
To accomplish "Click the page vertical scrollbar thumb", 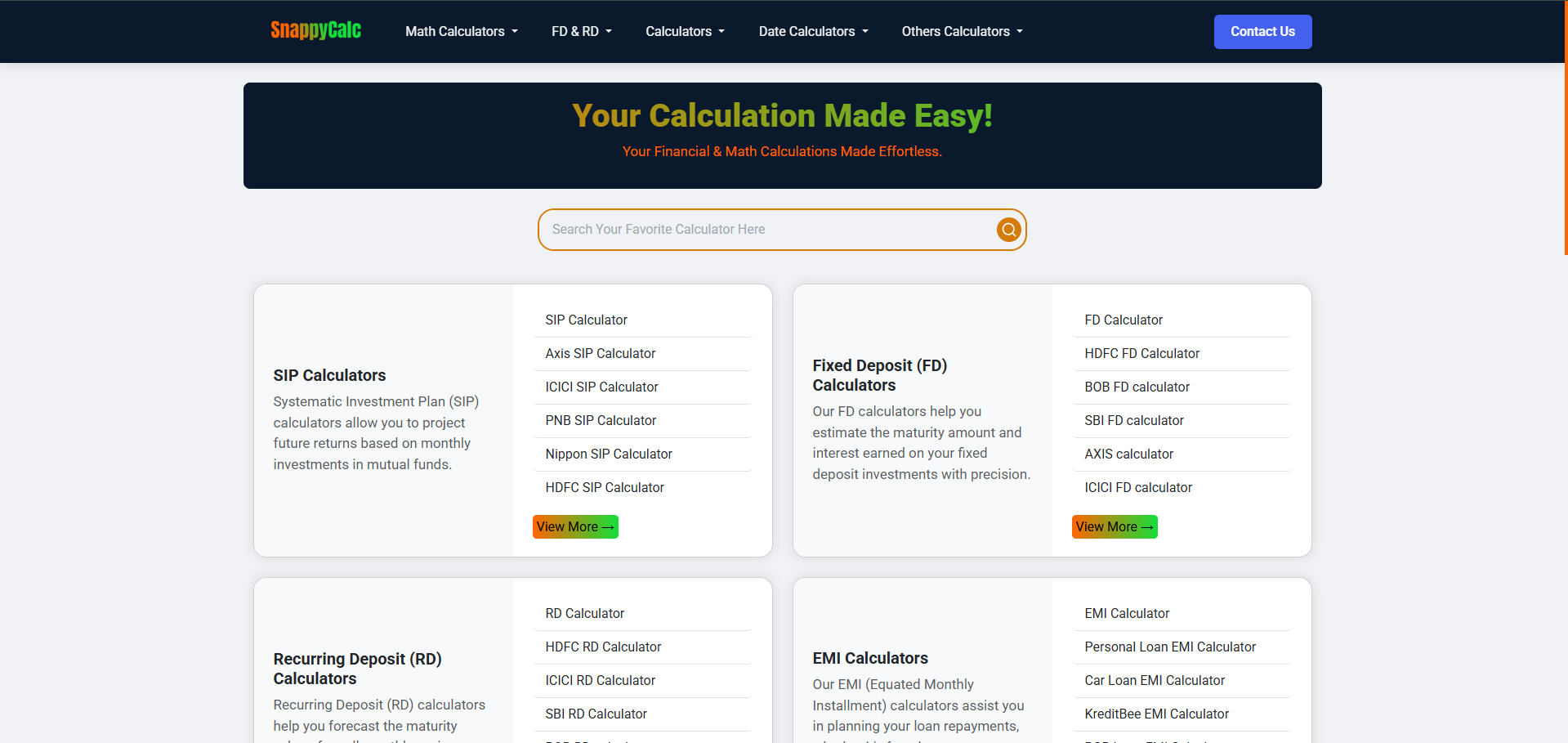I will pos(1566,128).
